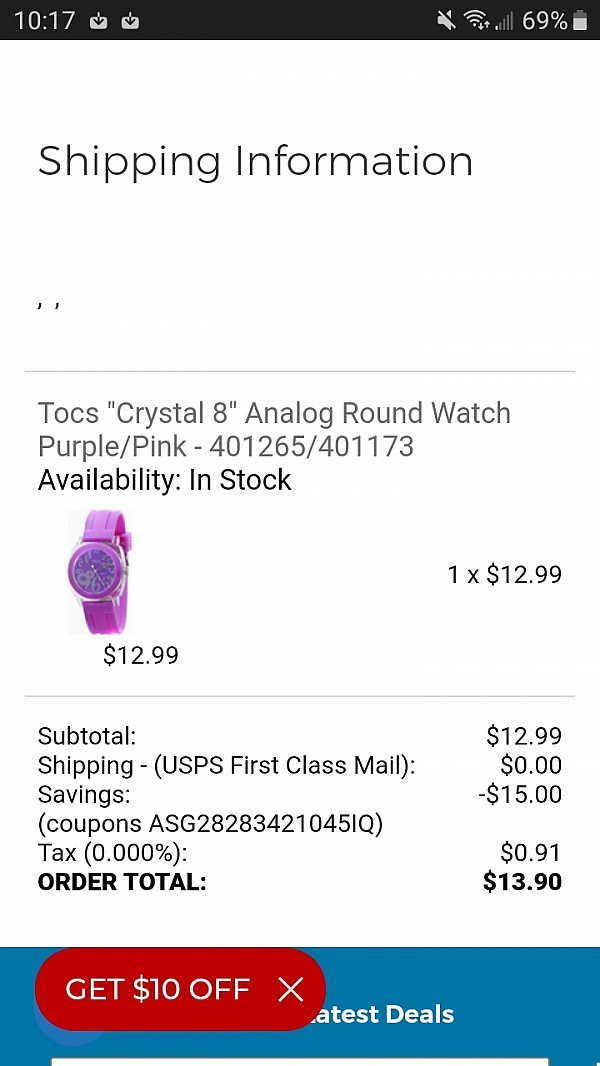Tap the coupon code ASG28283421045IQ text
Image resolution: width=600 pixels, height=1066 pixels.
pyautogui.click(x=210, y=823)
